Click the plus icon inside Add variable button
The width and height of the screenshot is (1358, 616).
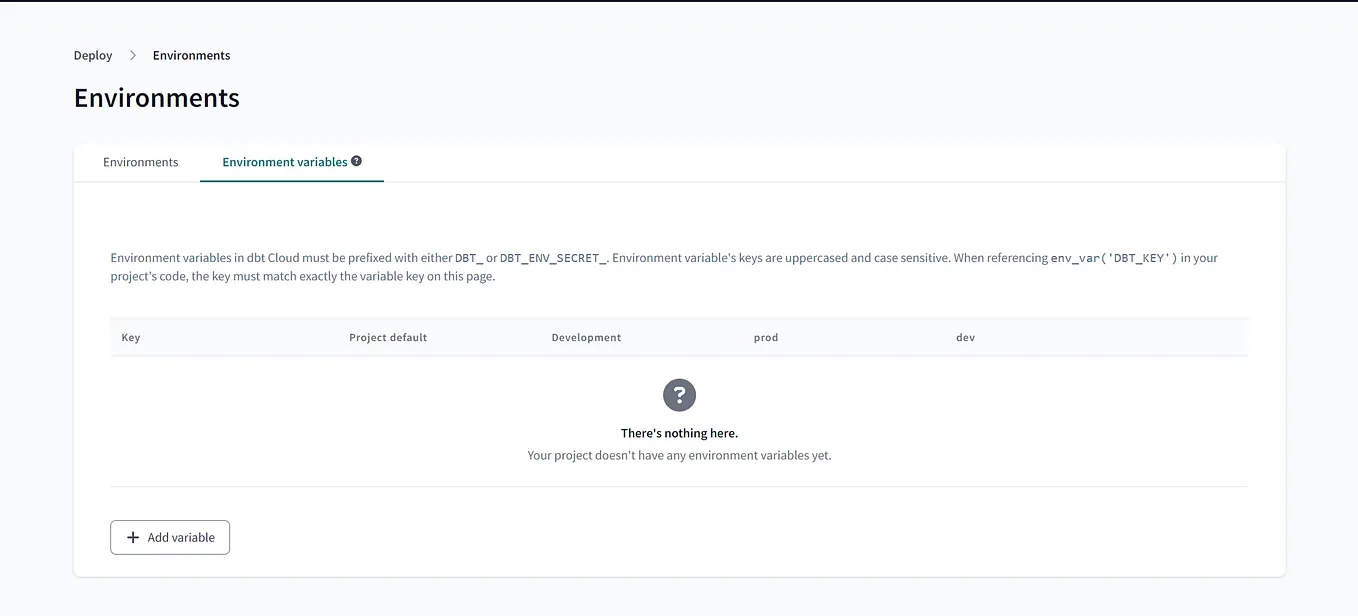(133, 537)
